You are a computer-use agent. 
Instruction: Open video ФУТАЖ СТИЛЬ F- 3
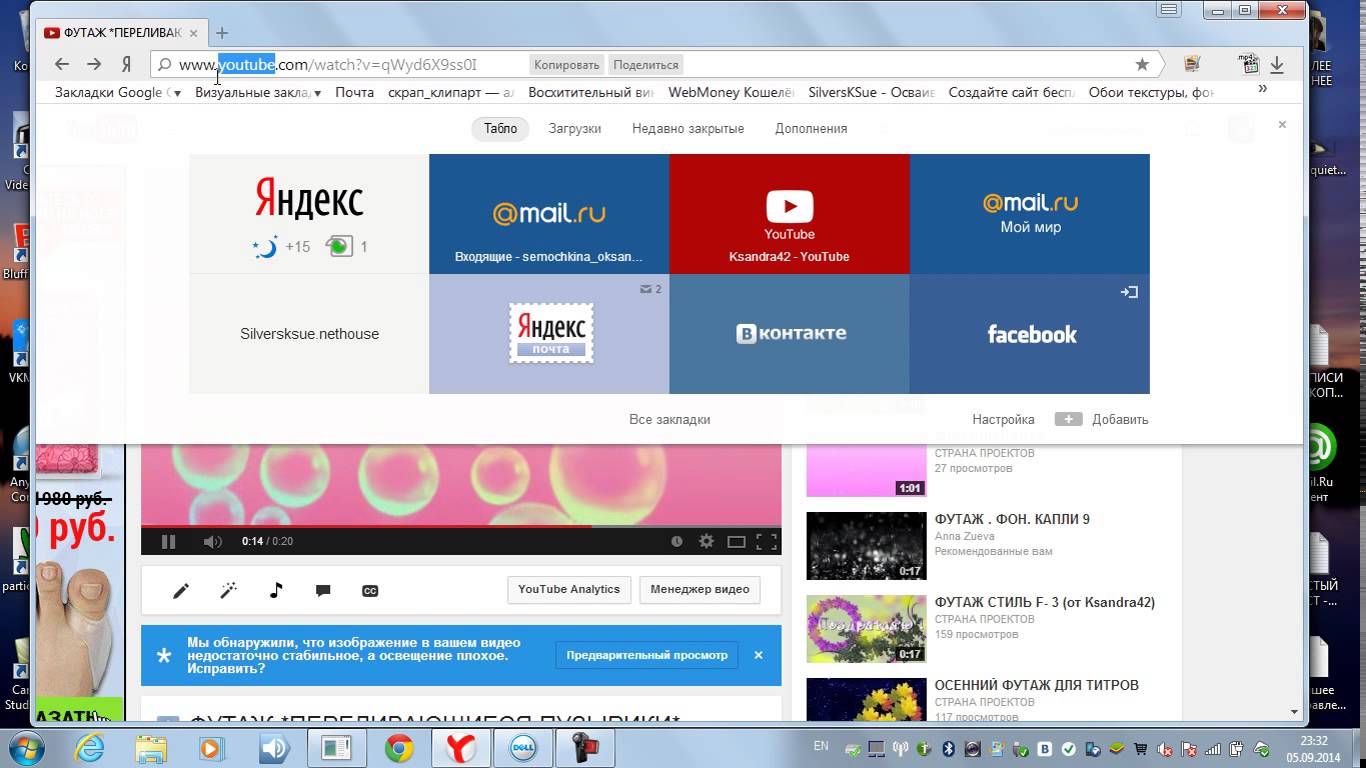coord(1044,602)
